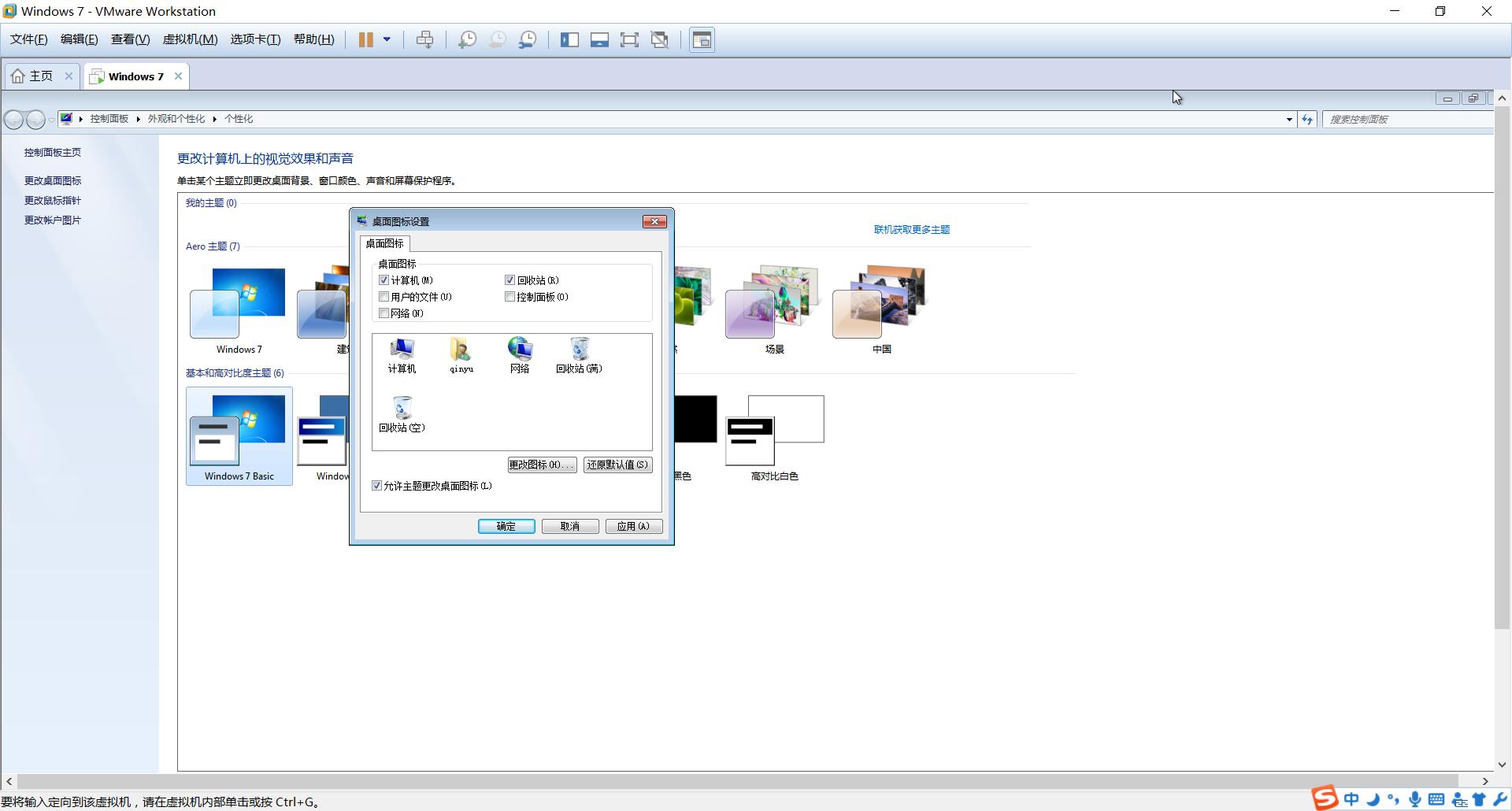This screenshot has width=1512, height=811.
Task: Click the 还原默认值 button
Action: pos(617,465)
